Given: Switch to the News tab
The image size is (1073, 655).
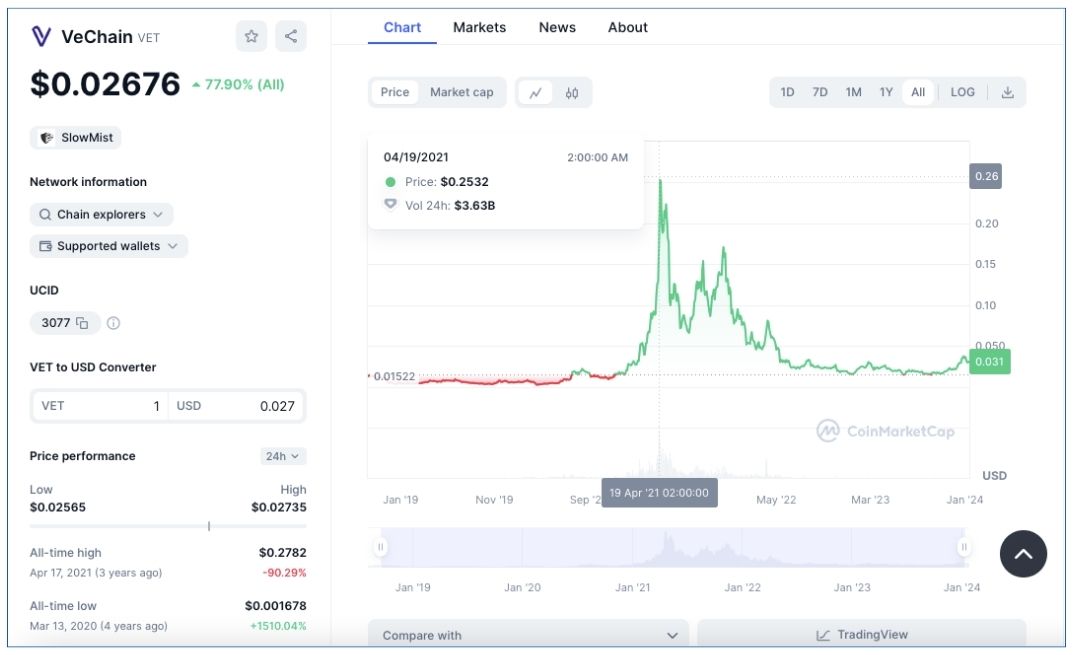Looking at the screenshot, I should (x=557, y=27).
